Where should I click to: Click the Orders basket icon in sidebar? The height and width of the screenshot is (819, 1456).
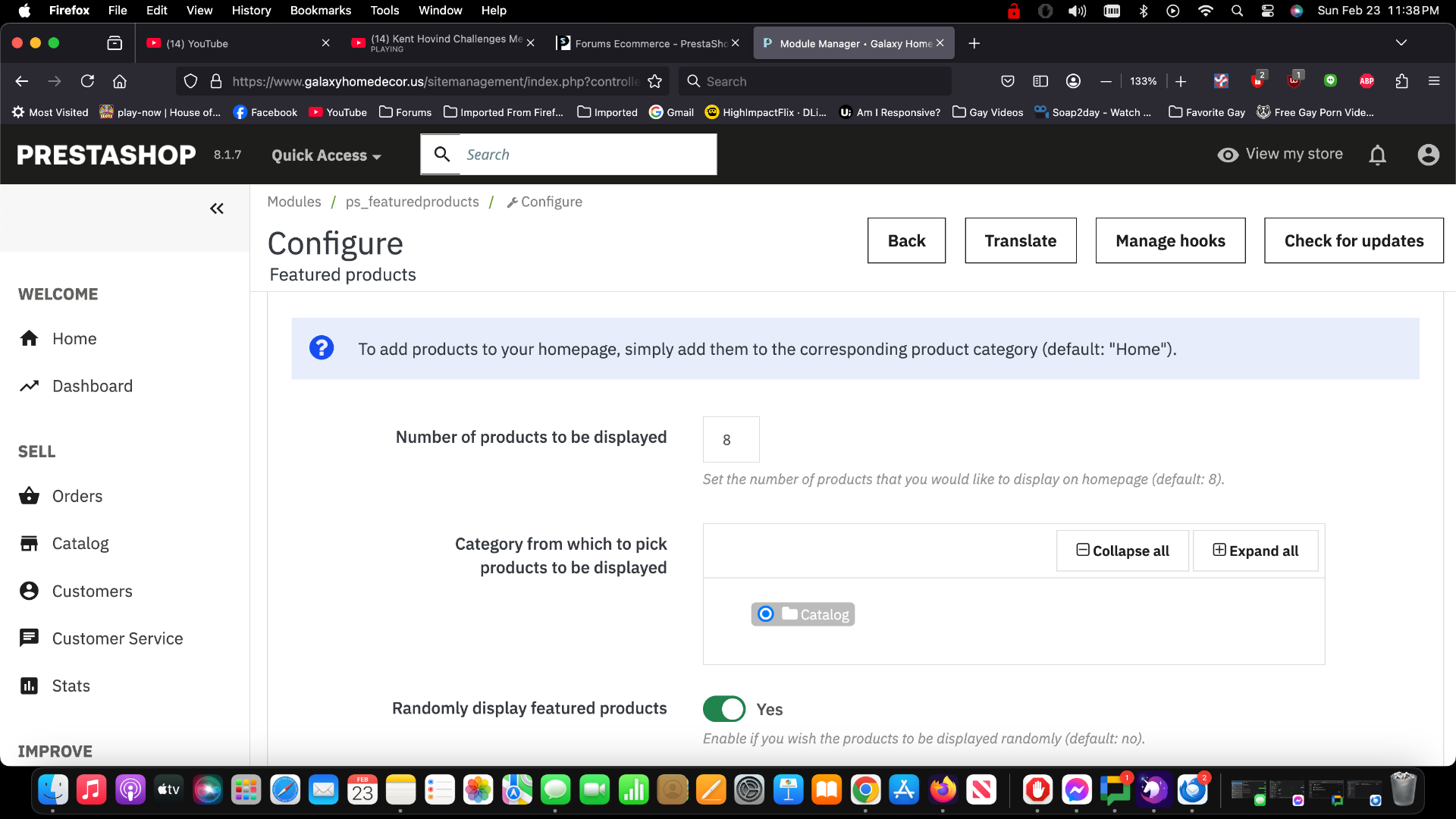pos(29,496)
